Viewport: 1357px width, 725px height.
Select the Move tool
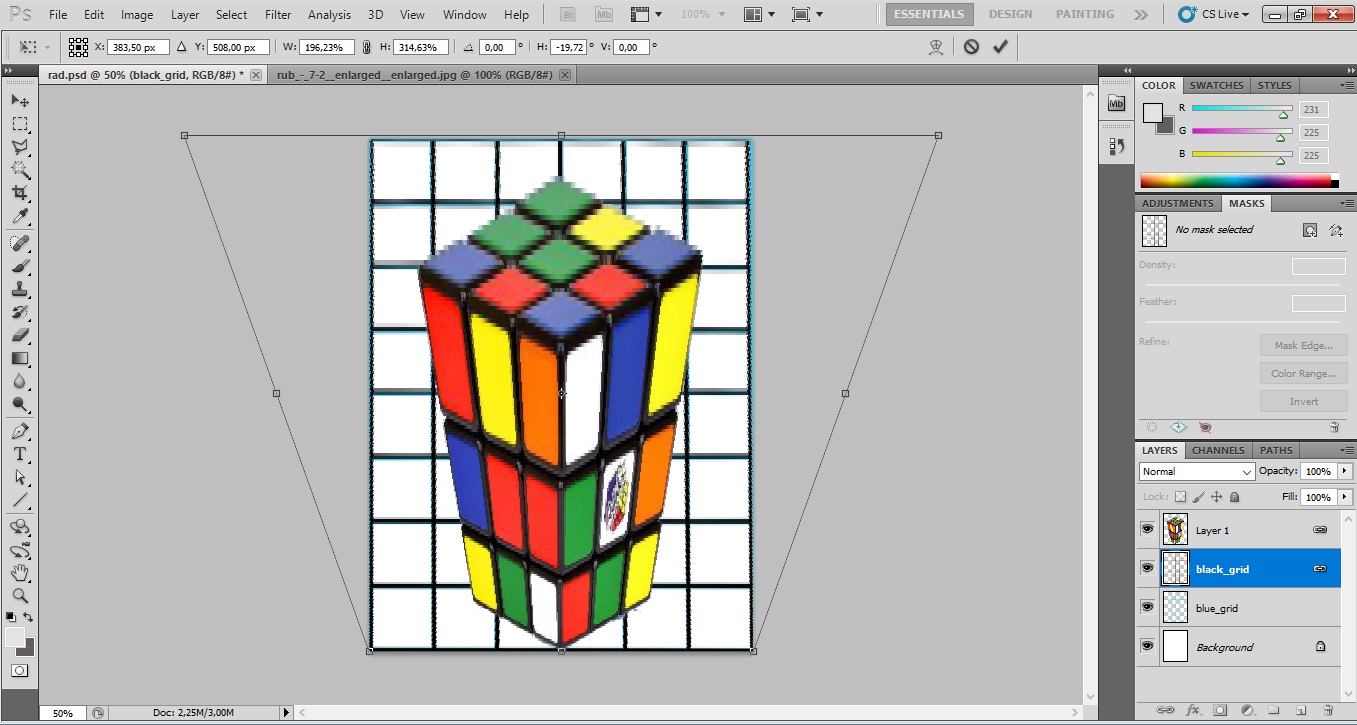coord(20,101)
